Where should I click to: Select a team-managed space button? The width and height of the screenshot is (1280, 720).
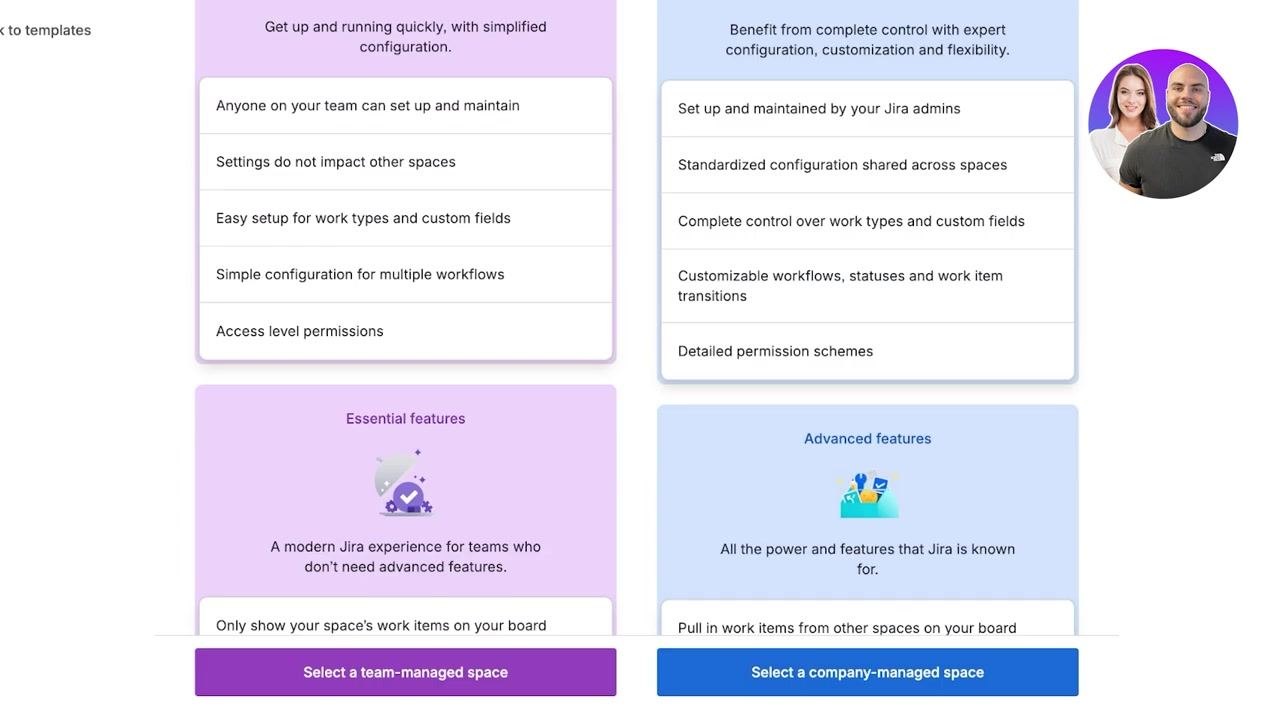tap(405, 672)
